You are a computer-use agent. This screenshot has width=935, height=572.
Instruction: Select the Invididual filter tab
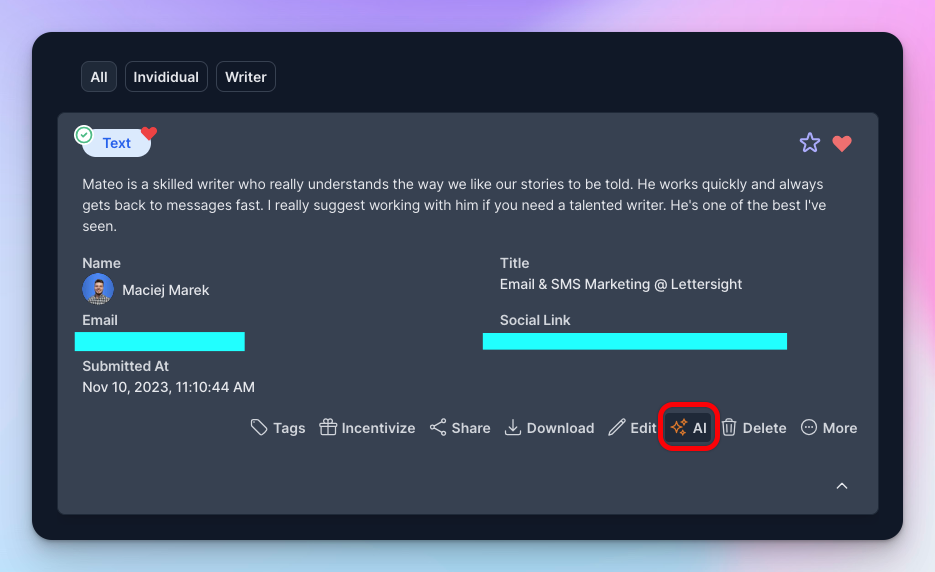coord(166,77)
